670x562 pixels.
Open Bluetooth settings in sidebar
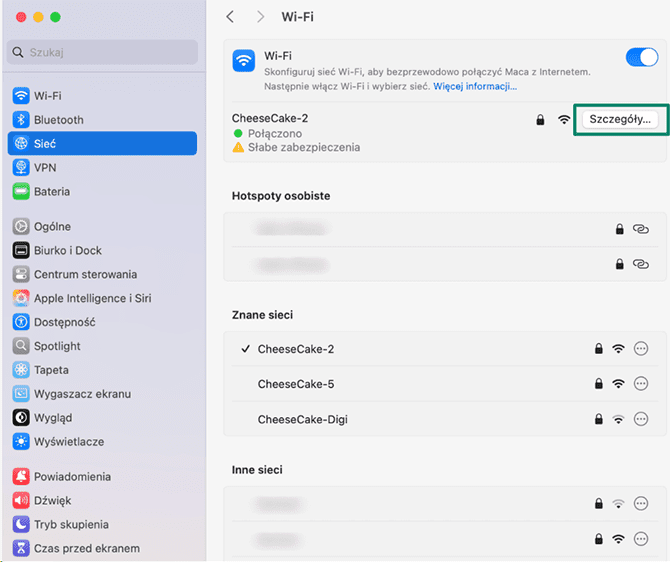click(58, 120)
